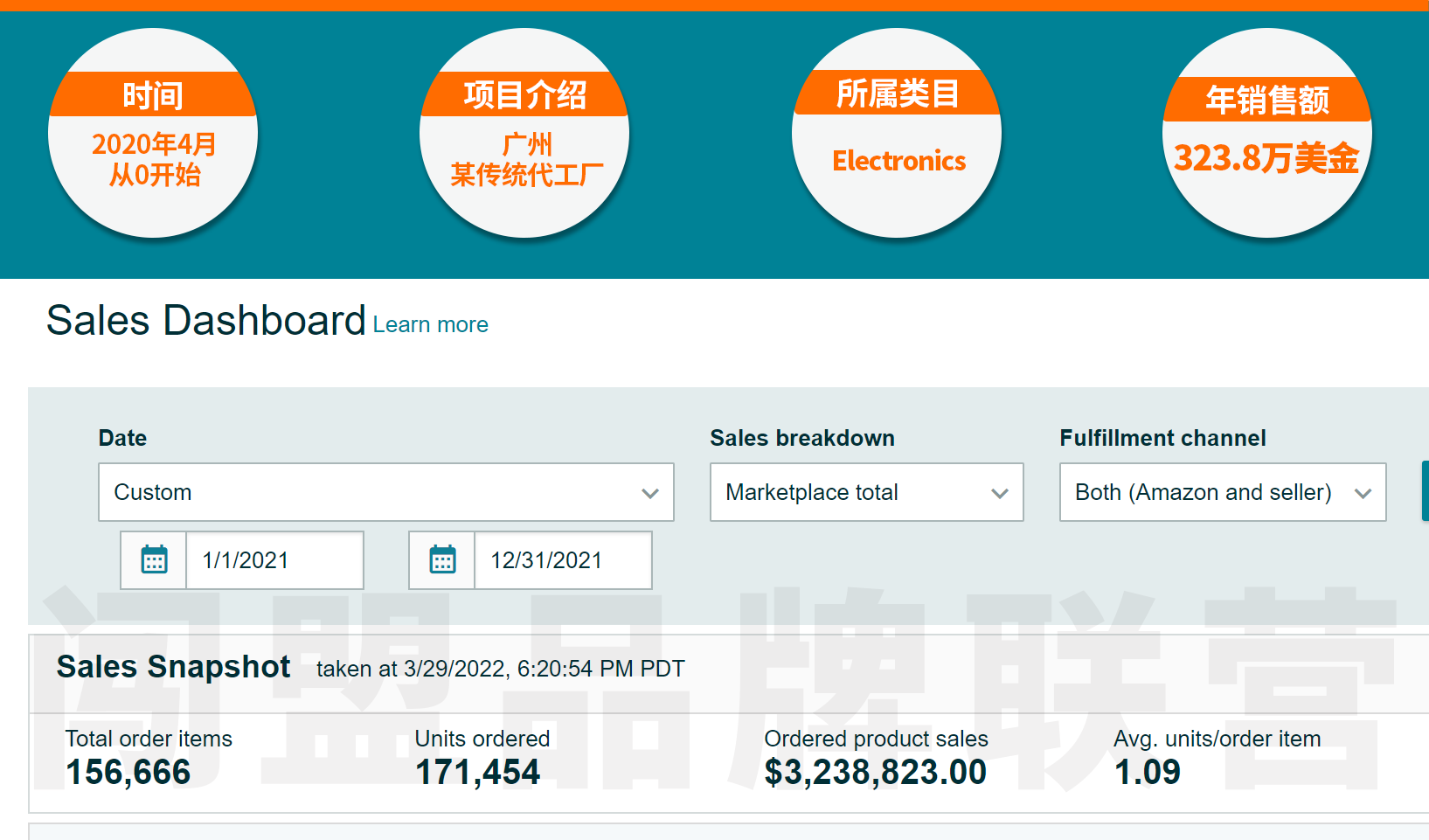Click the end date field showing 12/31/2021

click(x=562, y=560)
